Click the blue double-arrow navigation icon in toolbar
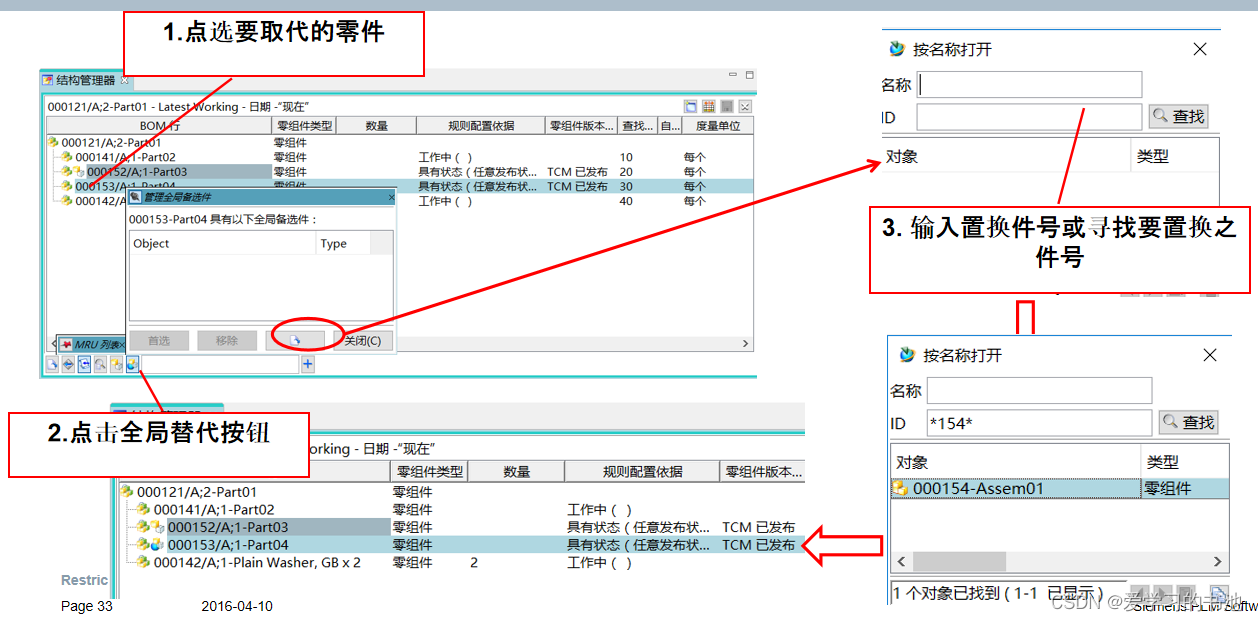This screenshot has height=621, width=1258. (67, 364)
